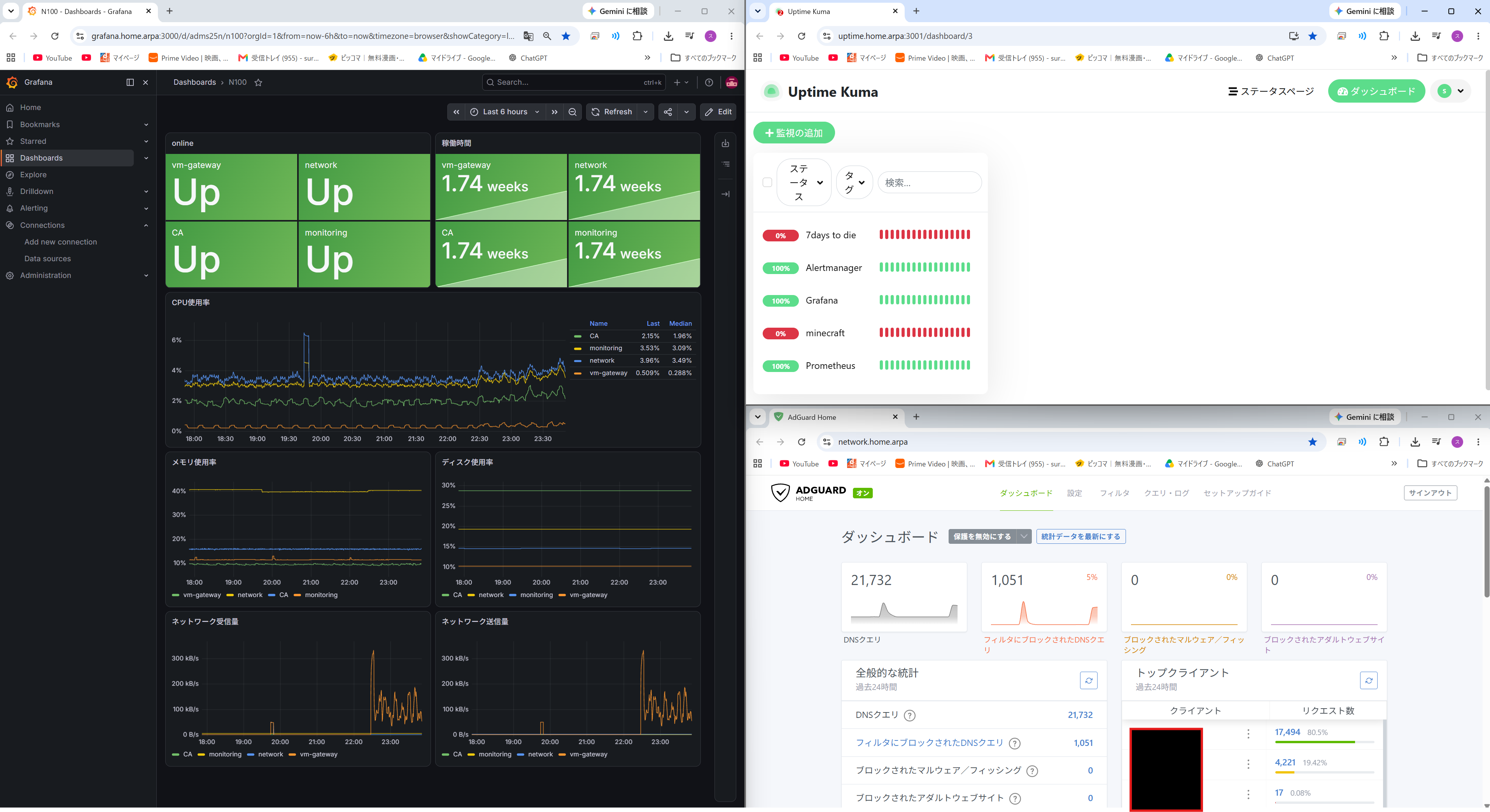Expand Administration section in Grafana sidebar

[x=146, y=276]
